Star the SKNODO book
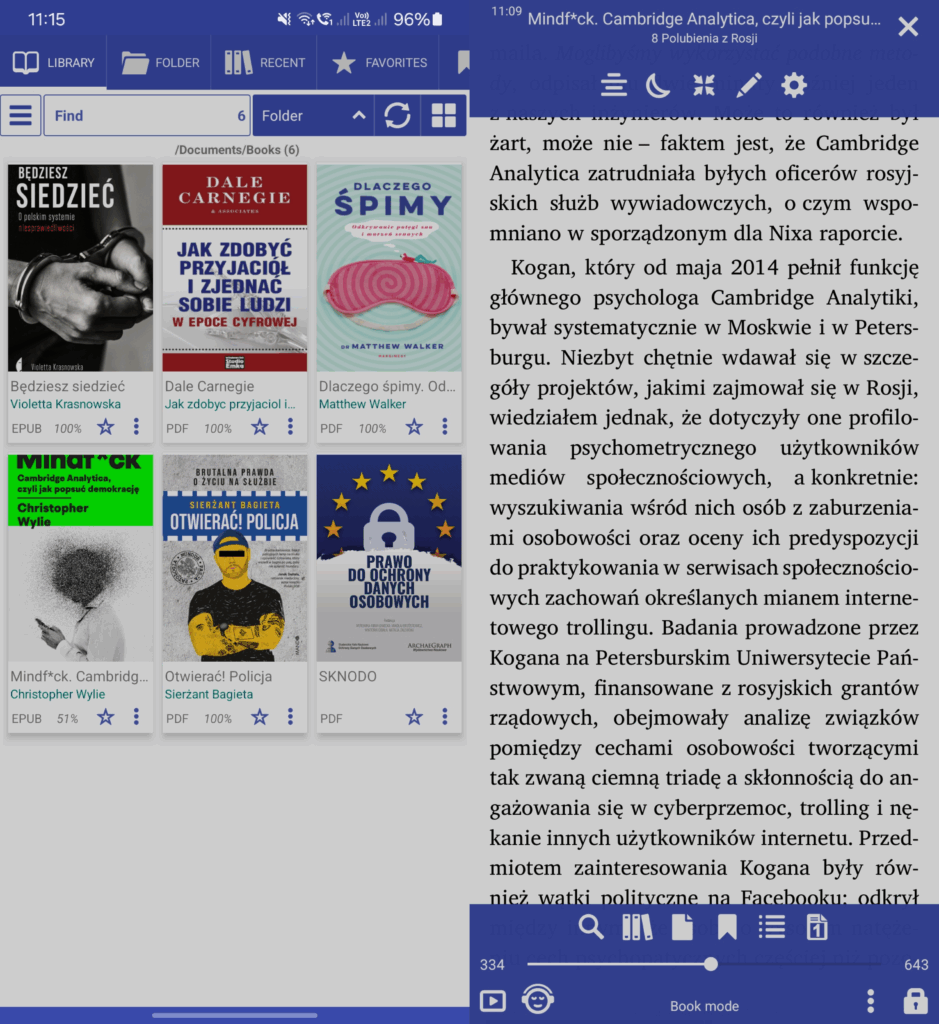 (x=414, y=718)
